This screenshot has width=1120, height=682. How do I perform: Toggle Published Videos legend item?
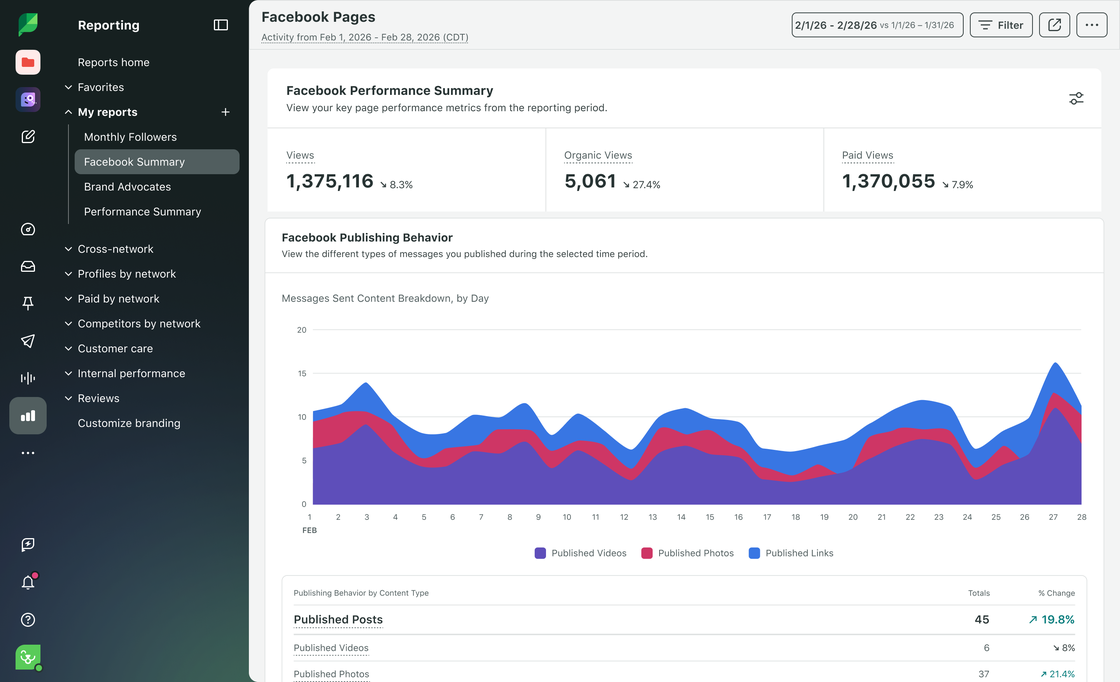pyautogui.click(x=580, y=553)
